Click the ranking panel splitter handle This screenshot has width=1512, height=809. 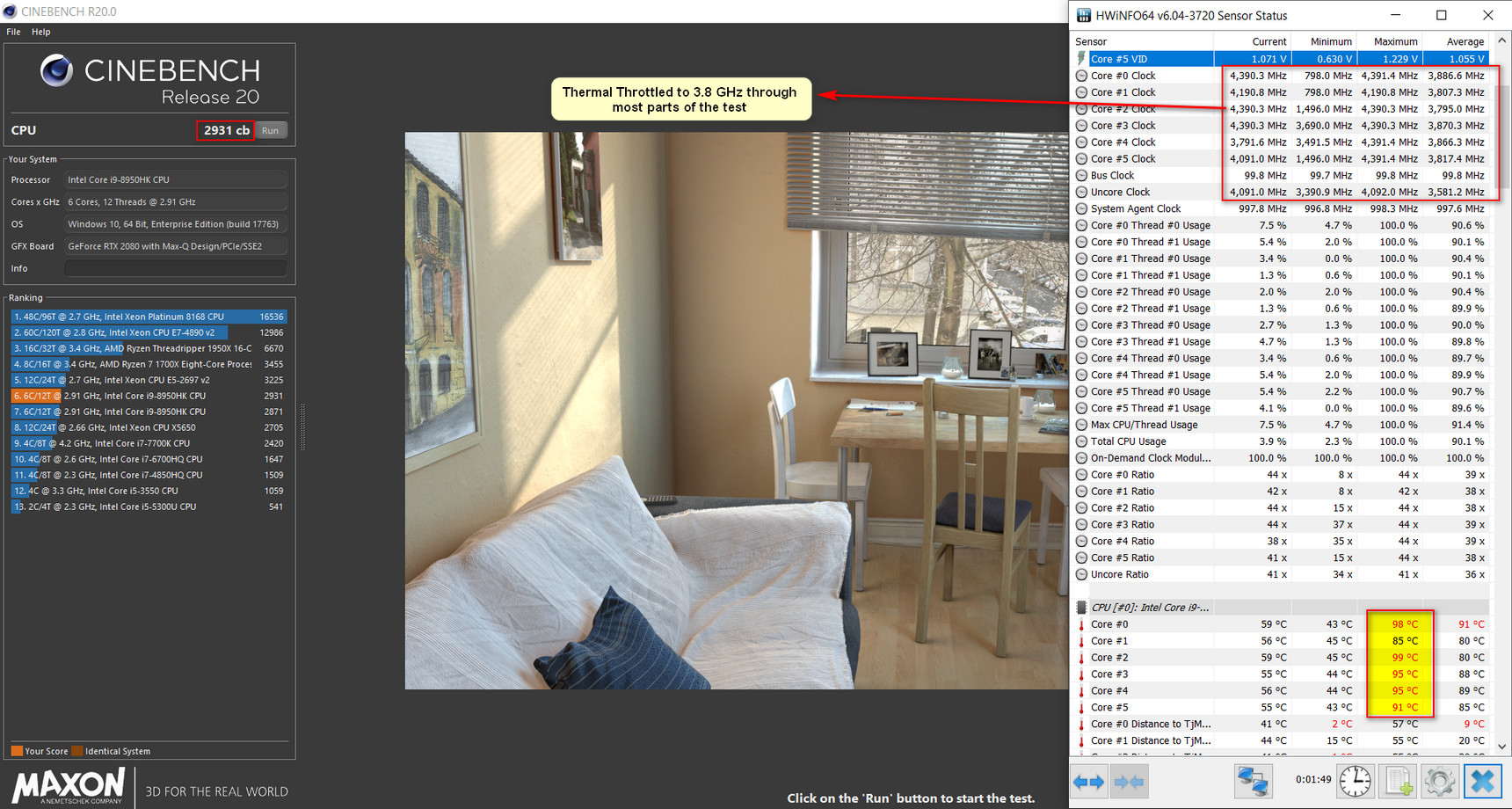pyautogui.click(x=302, y=427)
